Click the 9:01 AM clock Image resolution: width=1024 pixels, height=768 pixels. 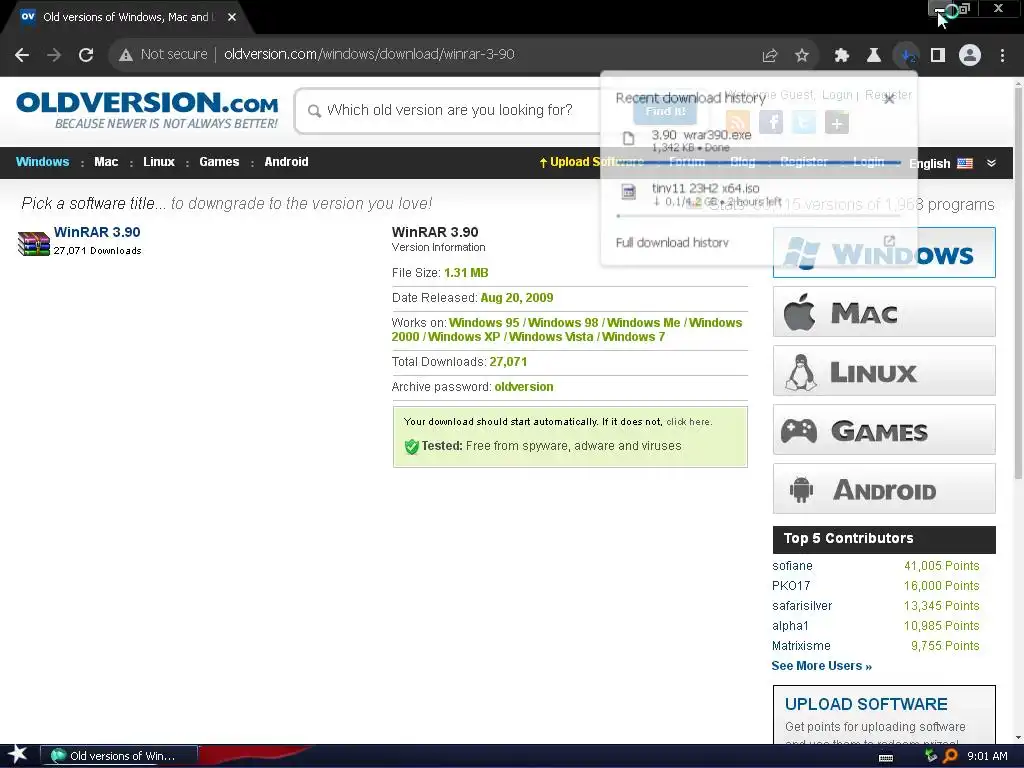(x=987, y=756)
